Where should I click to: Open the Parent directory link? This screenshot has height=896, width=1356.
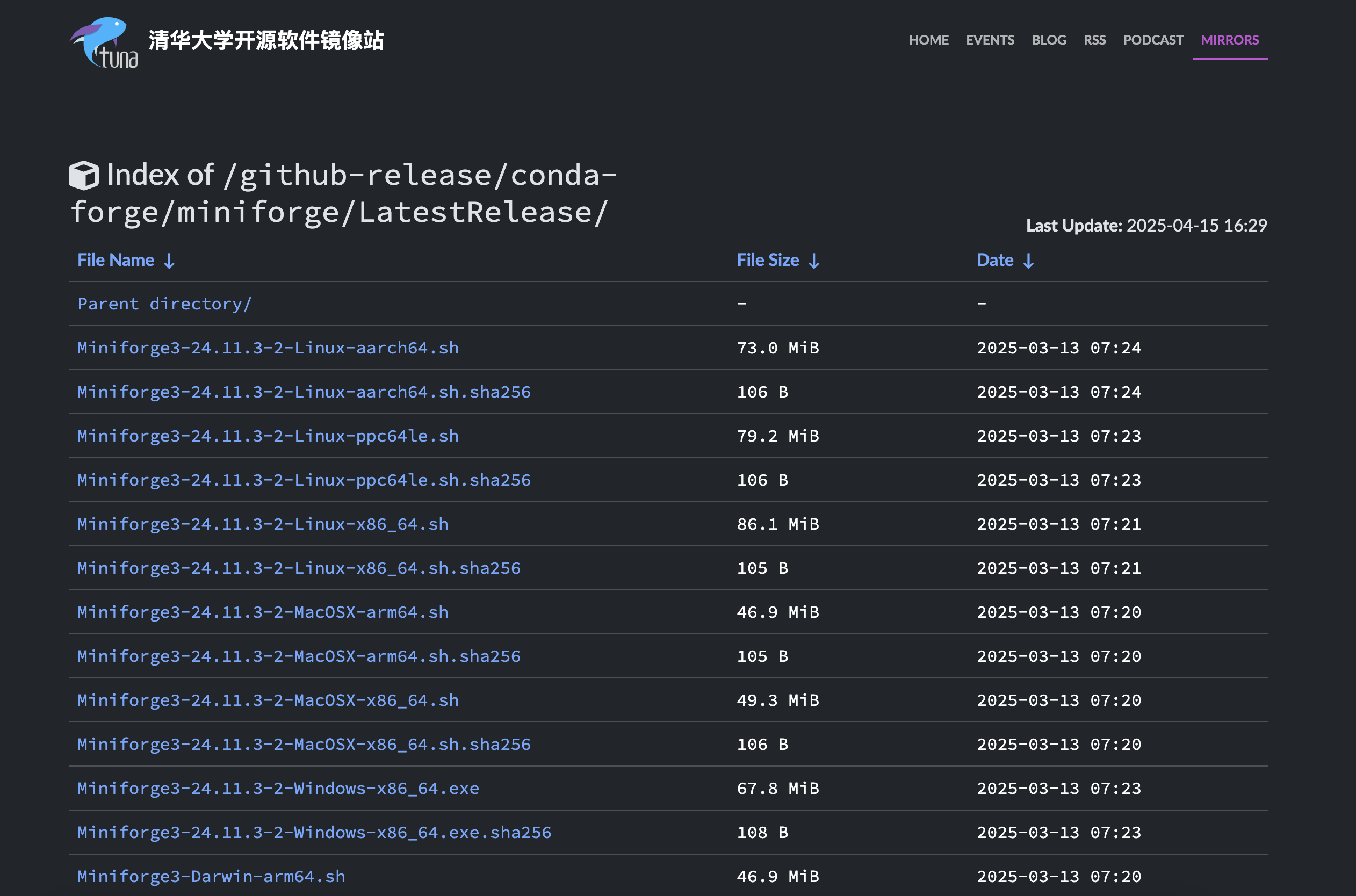click(x=164, y=304)
